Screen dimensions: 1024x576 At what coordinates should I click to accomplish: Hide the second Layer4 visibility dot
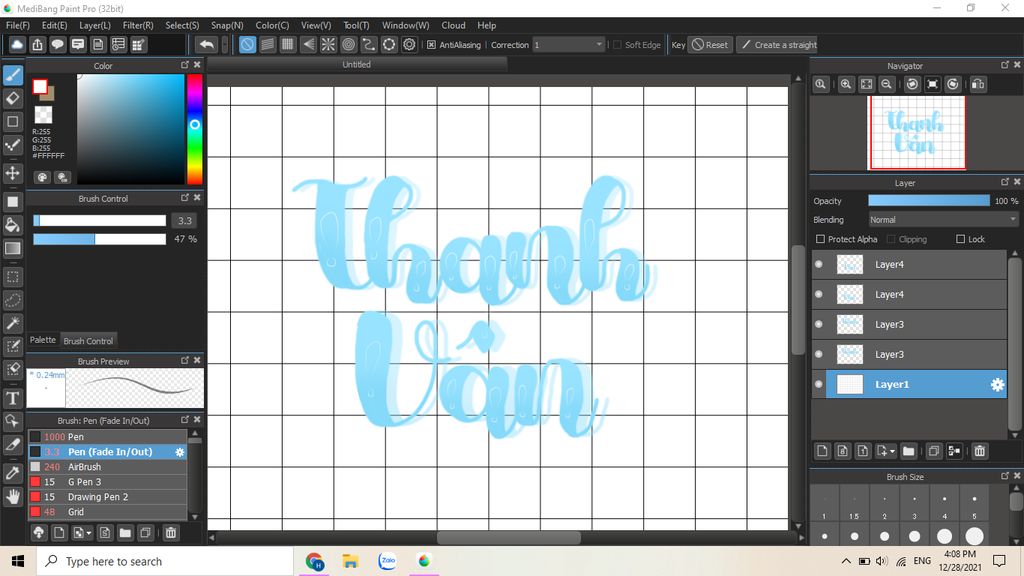(x=819, y=295)
